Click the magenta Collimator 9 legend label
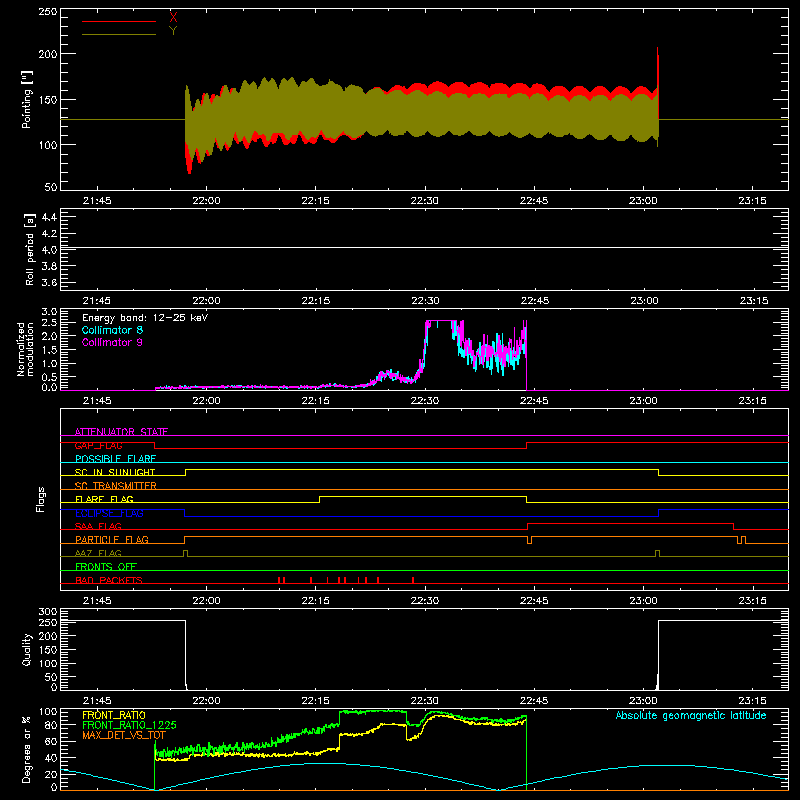The image size is (800, 800). click(112, 342)
